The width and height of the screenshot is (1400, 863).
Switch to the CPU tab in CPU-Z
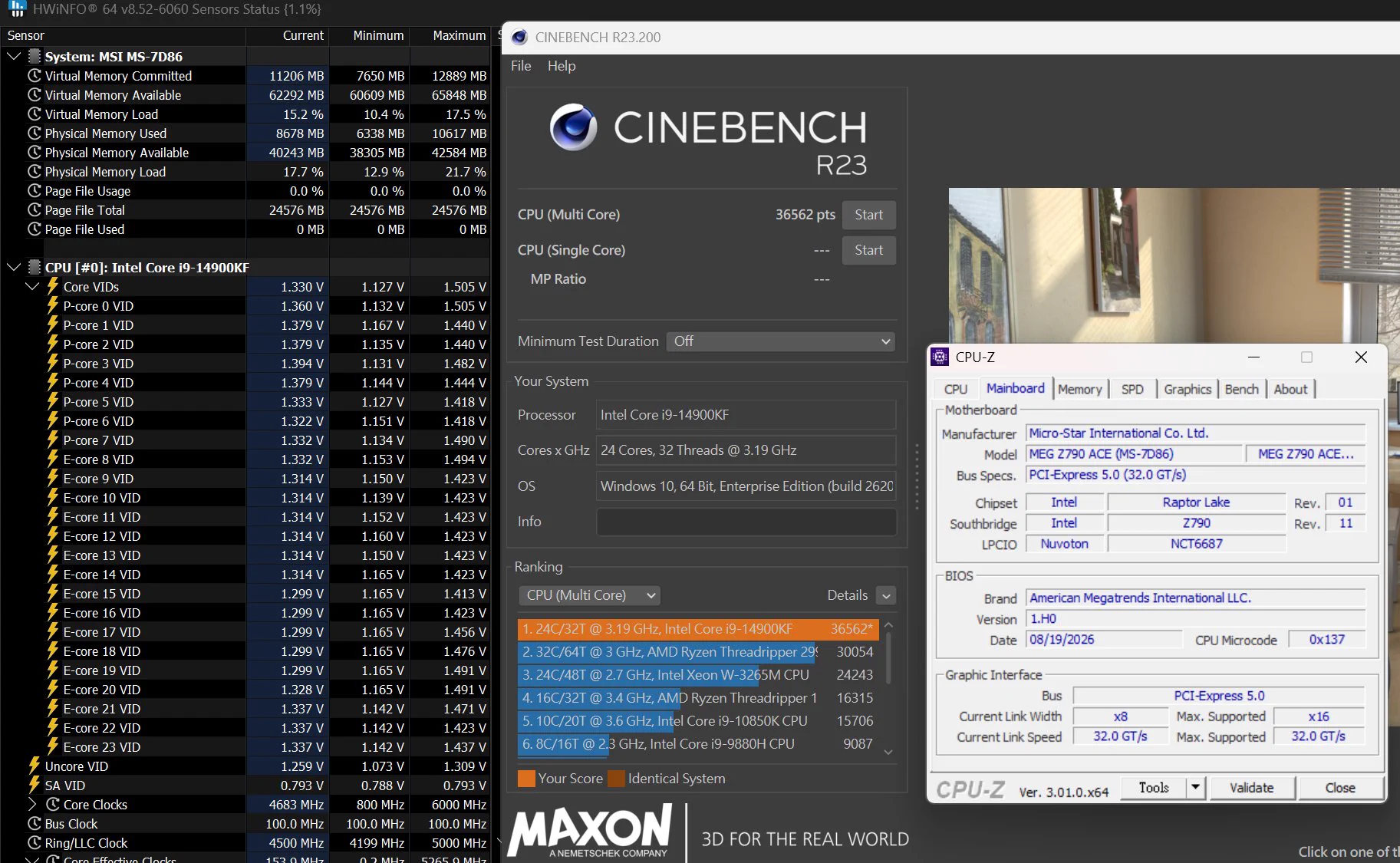956,389
